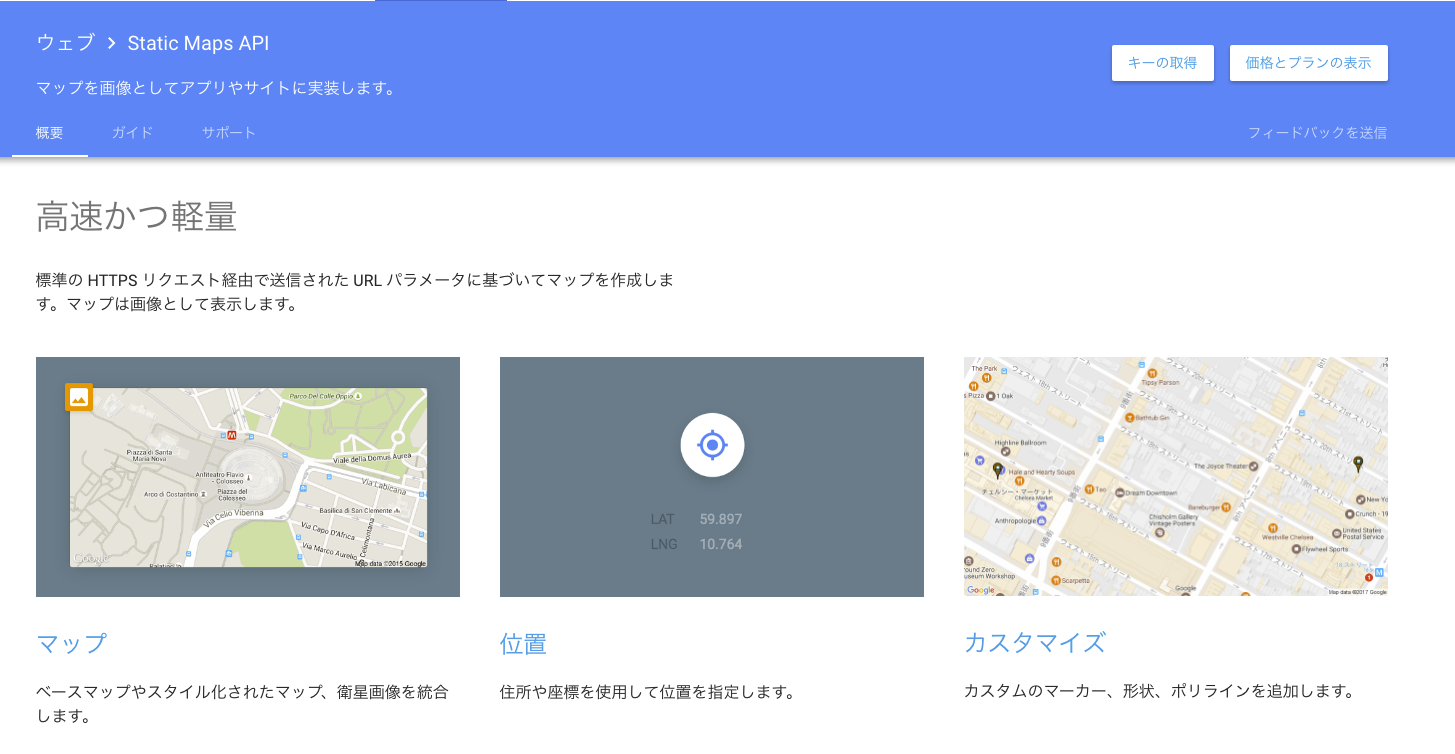Click the キーの取得 button
The image size is (1455, 754).
1162,62
